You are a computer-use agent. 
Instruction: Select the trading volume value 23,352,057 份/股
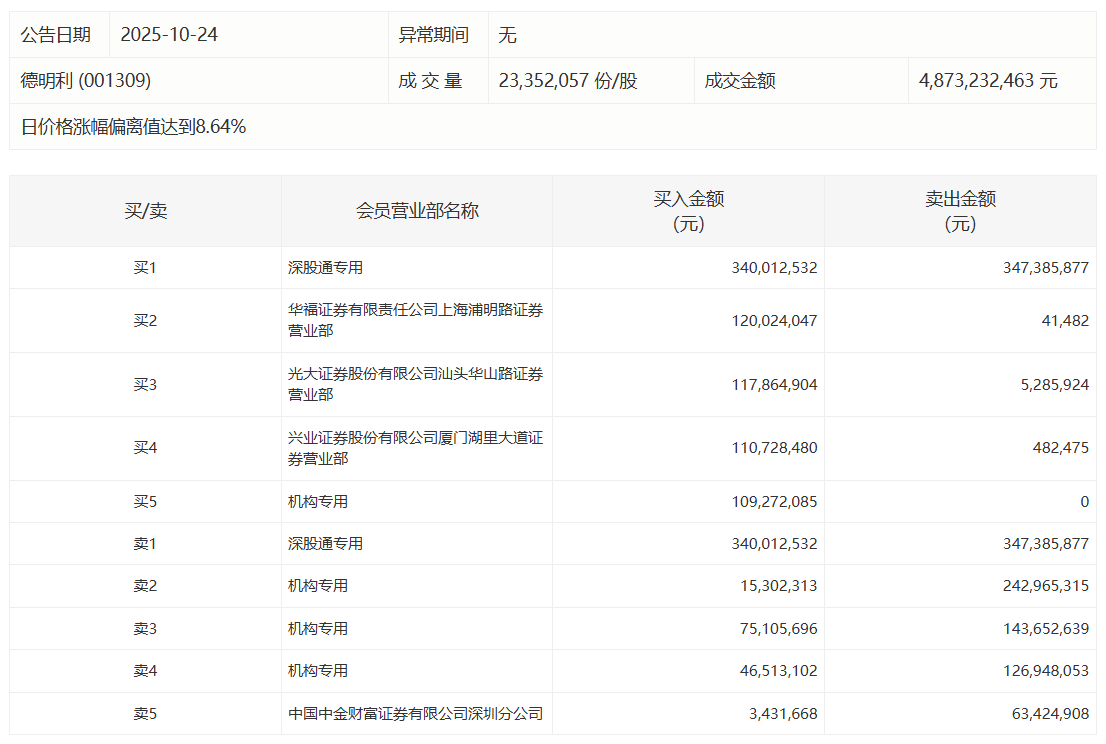coord(568,81)
